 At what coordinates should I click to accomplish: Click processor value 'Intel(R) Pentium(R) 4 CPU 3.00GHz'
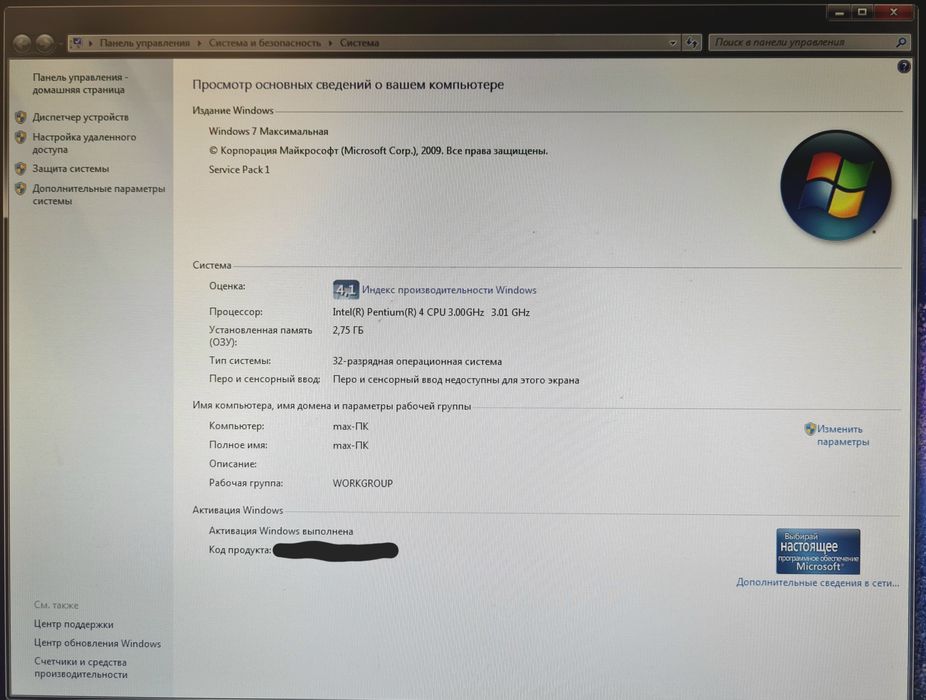(408, 312)
